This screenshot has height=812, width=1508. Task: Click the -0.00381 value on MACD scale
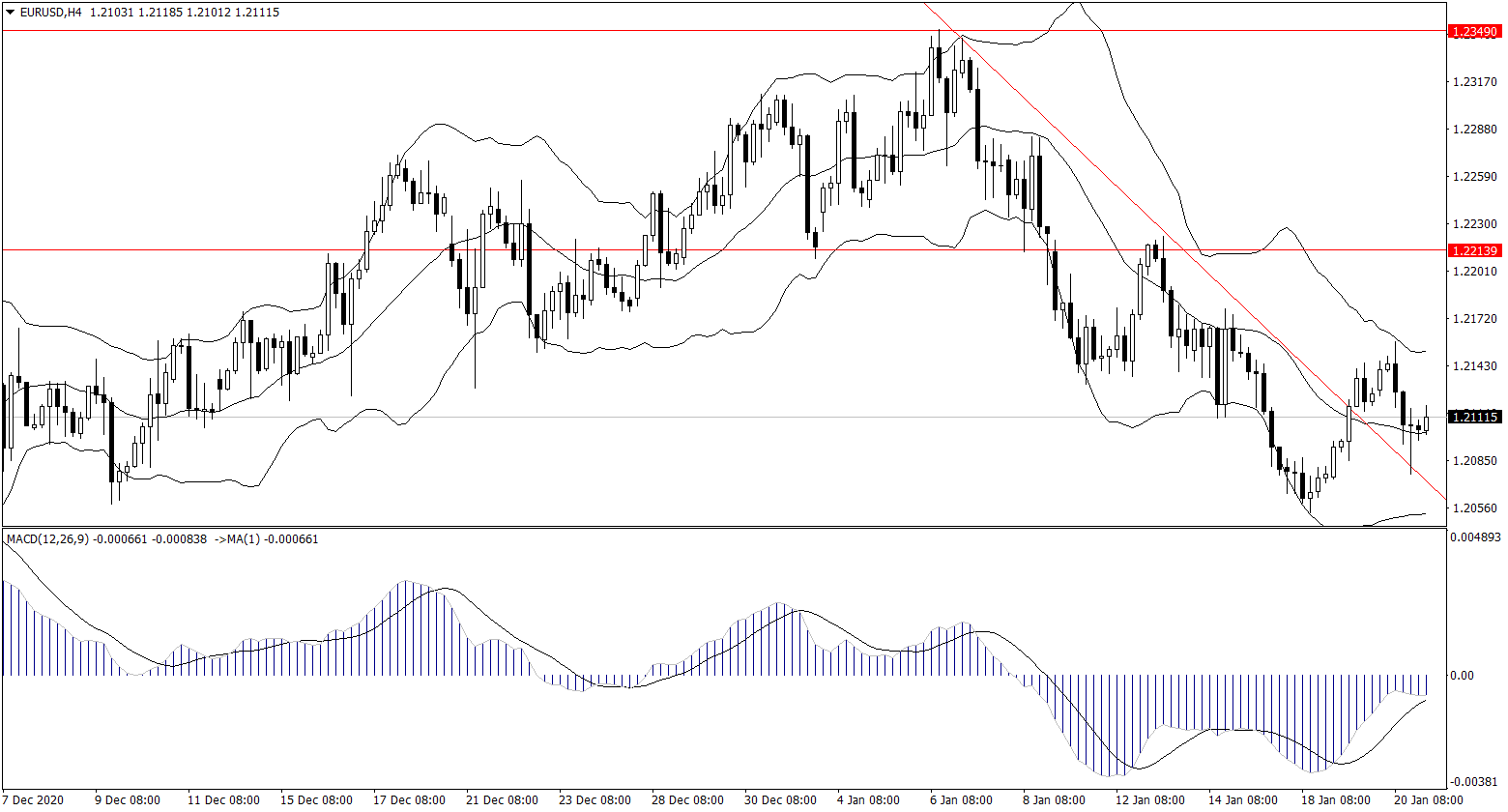1474,781
